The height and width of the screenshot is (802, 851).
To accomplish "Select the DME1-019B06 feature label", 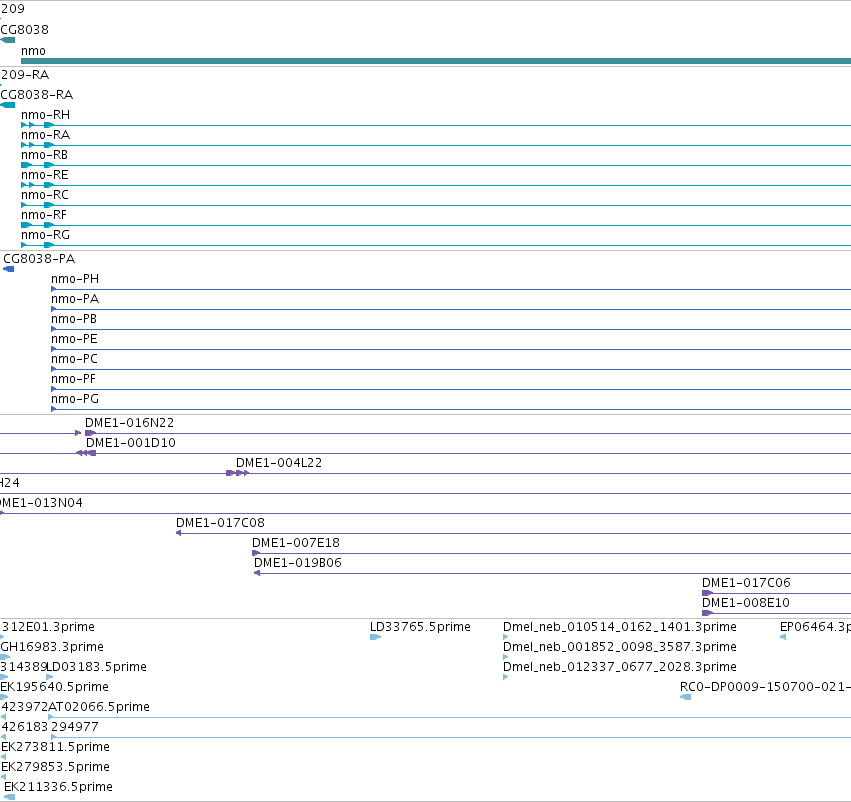I will click(x=298, y=563).
